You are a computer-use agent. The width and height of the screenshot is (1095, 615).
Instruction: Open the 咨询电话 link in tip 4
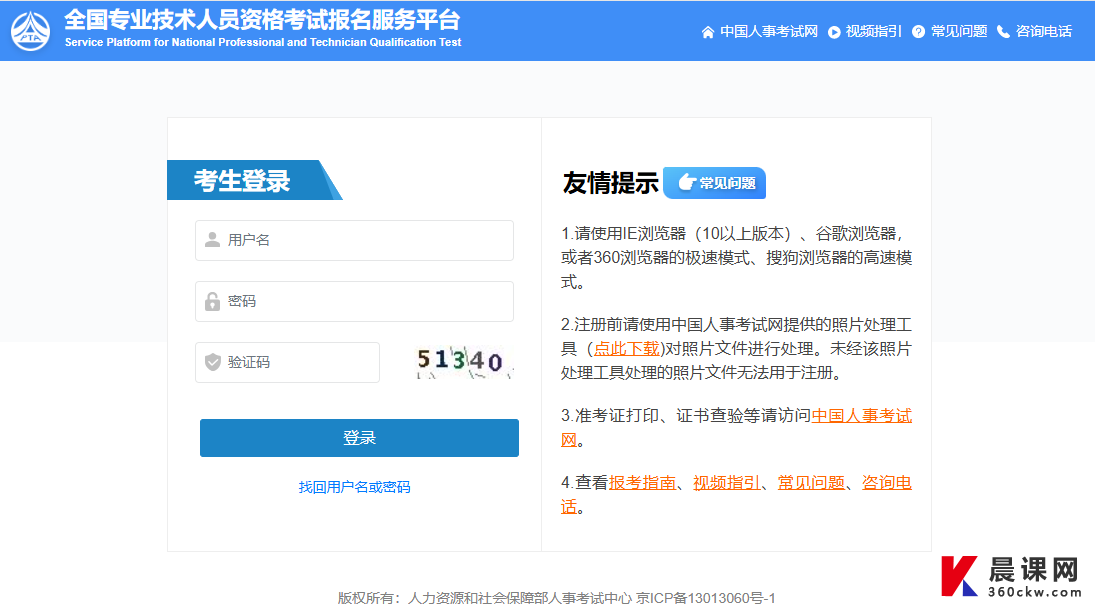click(x=887, y=483)
